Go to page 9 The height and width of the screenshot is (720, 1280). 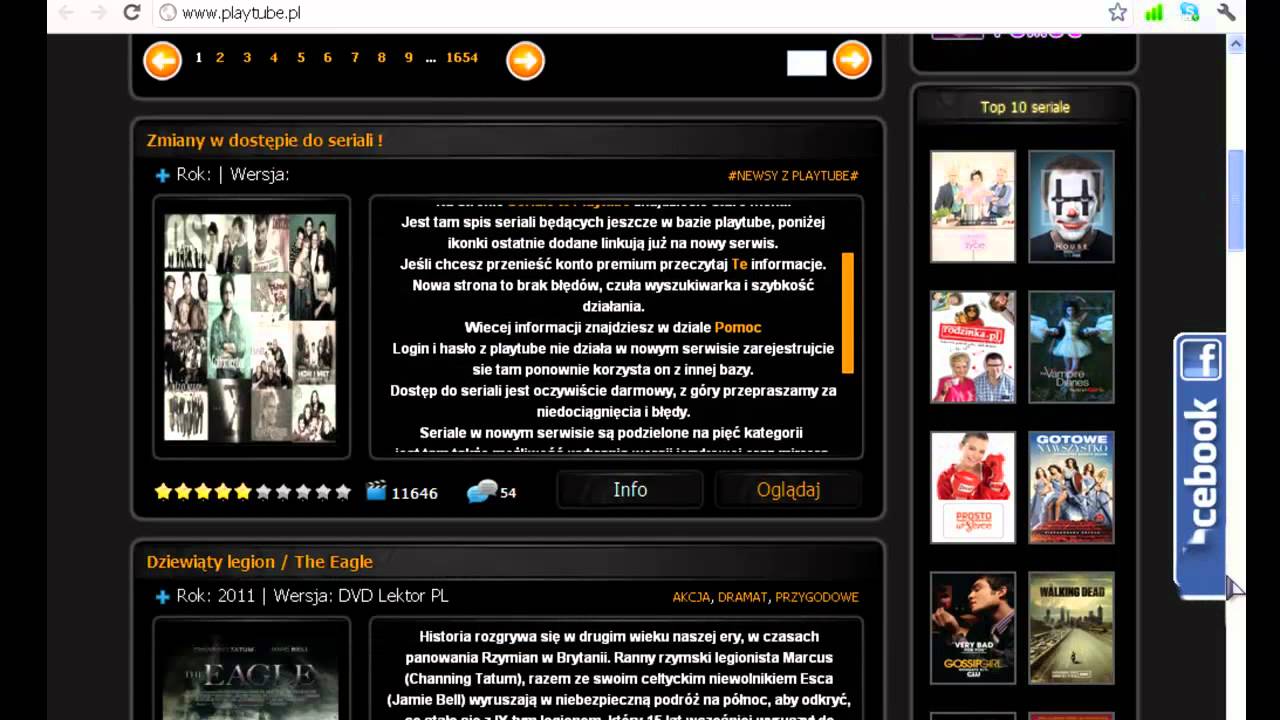click(408, 58)
